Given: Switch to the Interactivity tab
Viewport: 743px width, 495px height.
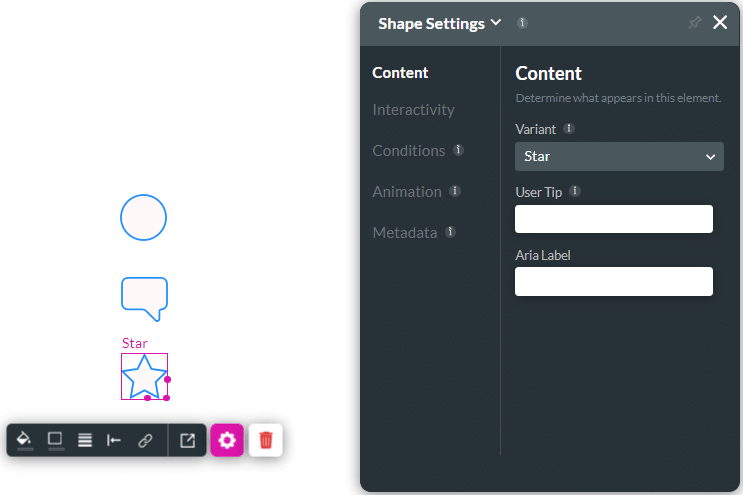Looking at the screenshot, I should coord(413,110).
